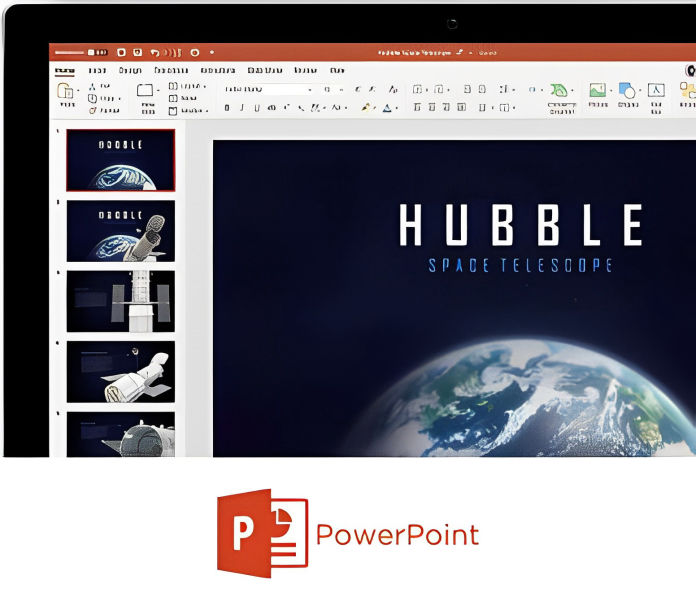Apply the font color A swatch
The height and width of the screenshot is (610, 696).
387,107
